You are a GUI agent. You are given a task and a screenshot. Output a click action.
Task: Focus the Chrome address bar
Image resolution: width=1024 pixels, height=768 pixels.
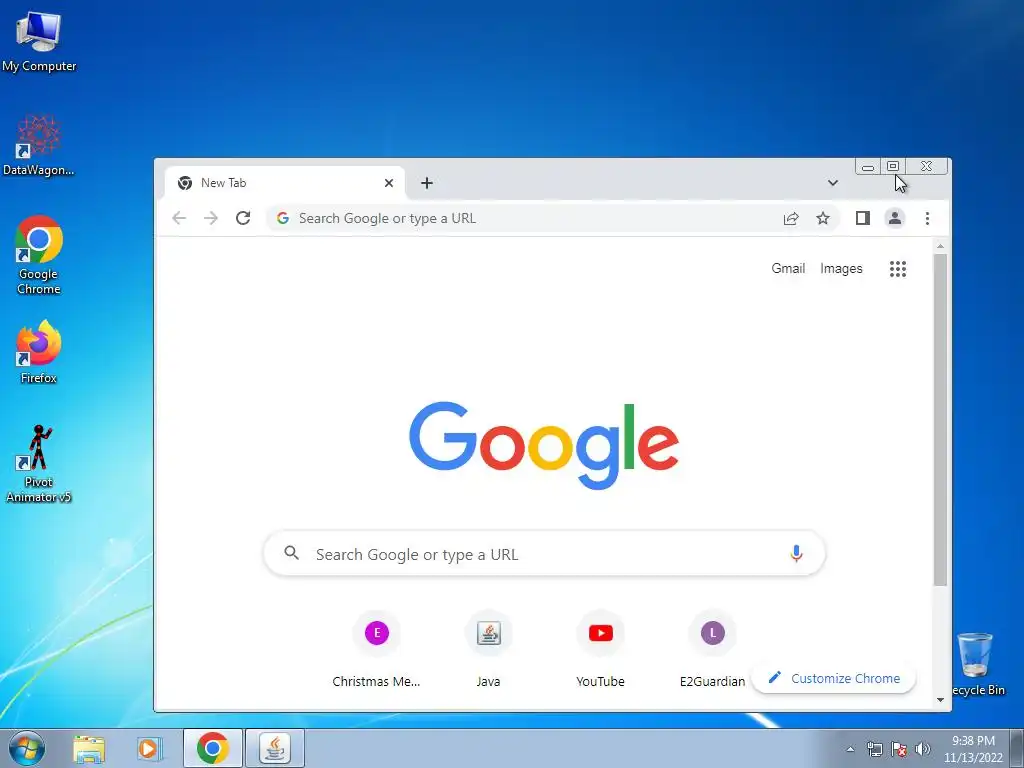coord(522,218)
